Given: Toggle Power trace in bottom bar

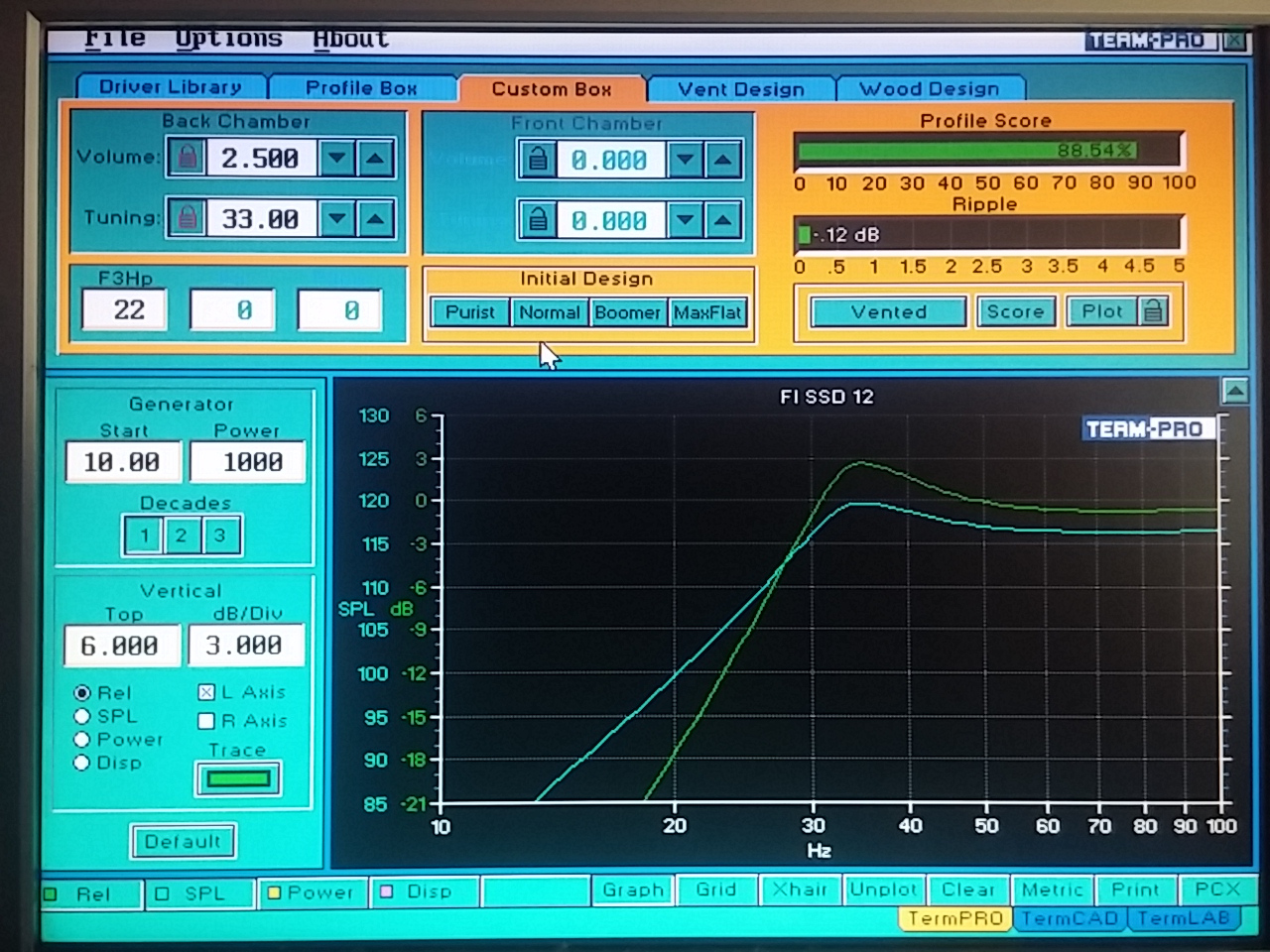Looking at the screenshot, I should (313, 892).
